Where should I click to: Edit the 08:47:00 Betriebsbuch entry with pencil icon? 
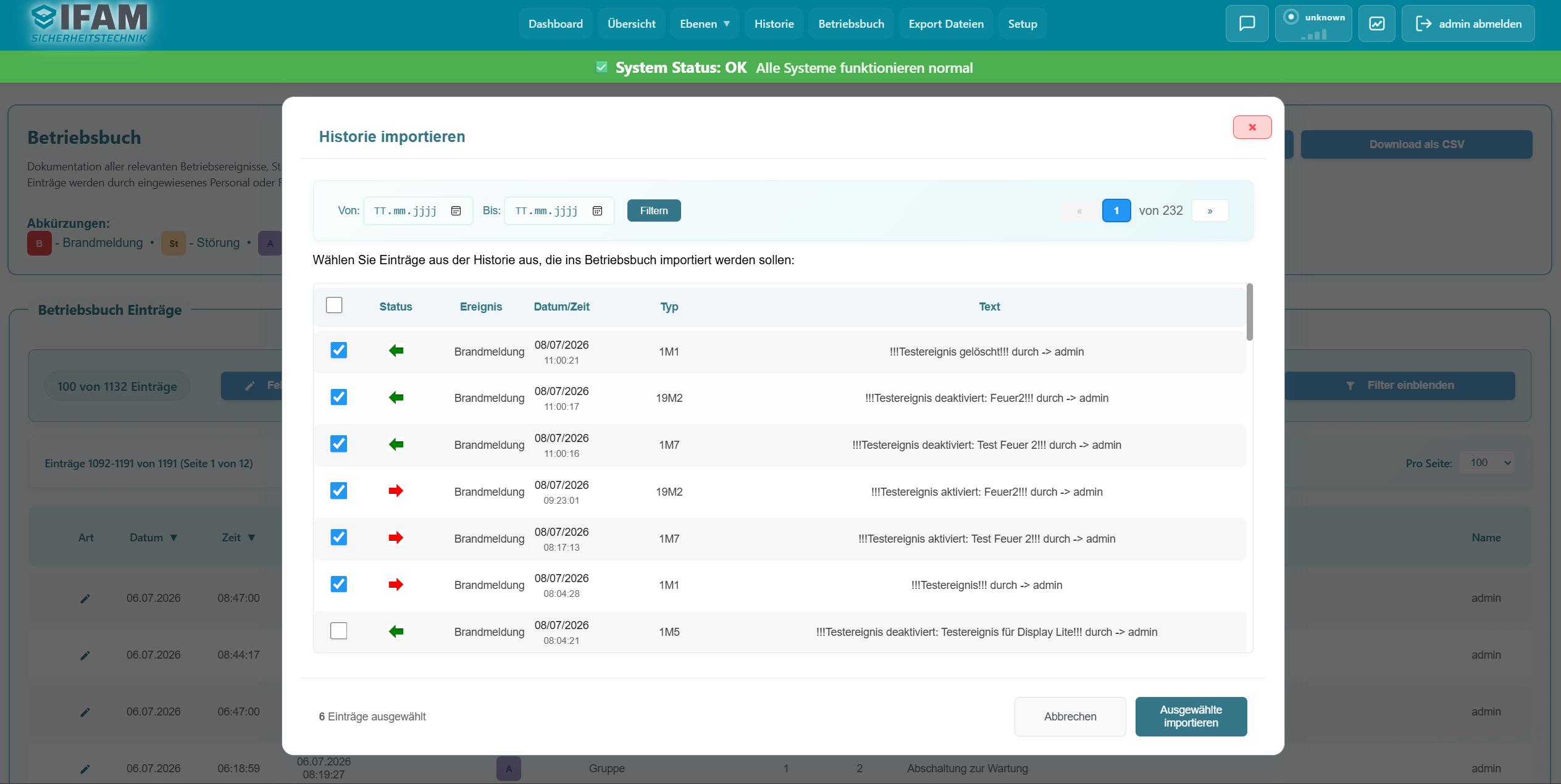85,599
